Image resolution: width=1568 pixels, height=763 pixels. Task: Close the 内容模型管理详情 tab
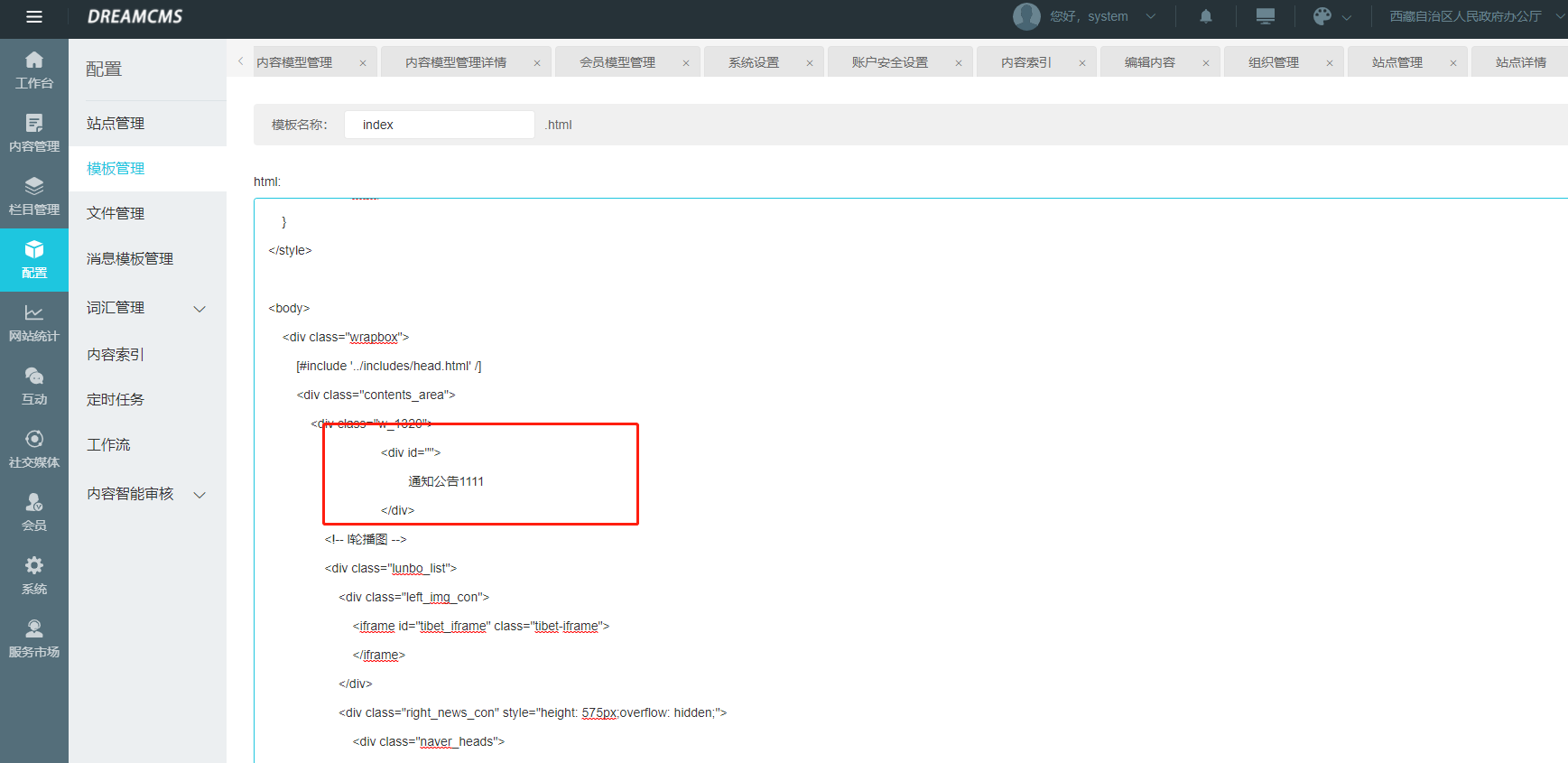coord(537,63)
